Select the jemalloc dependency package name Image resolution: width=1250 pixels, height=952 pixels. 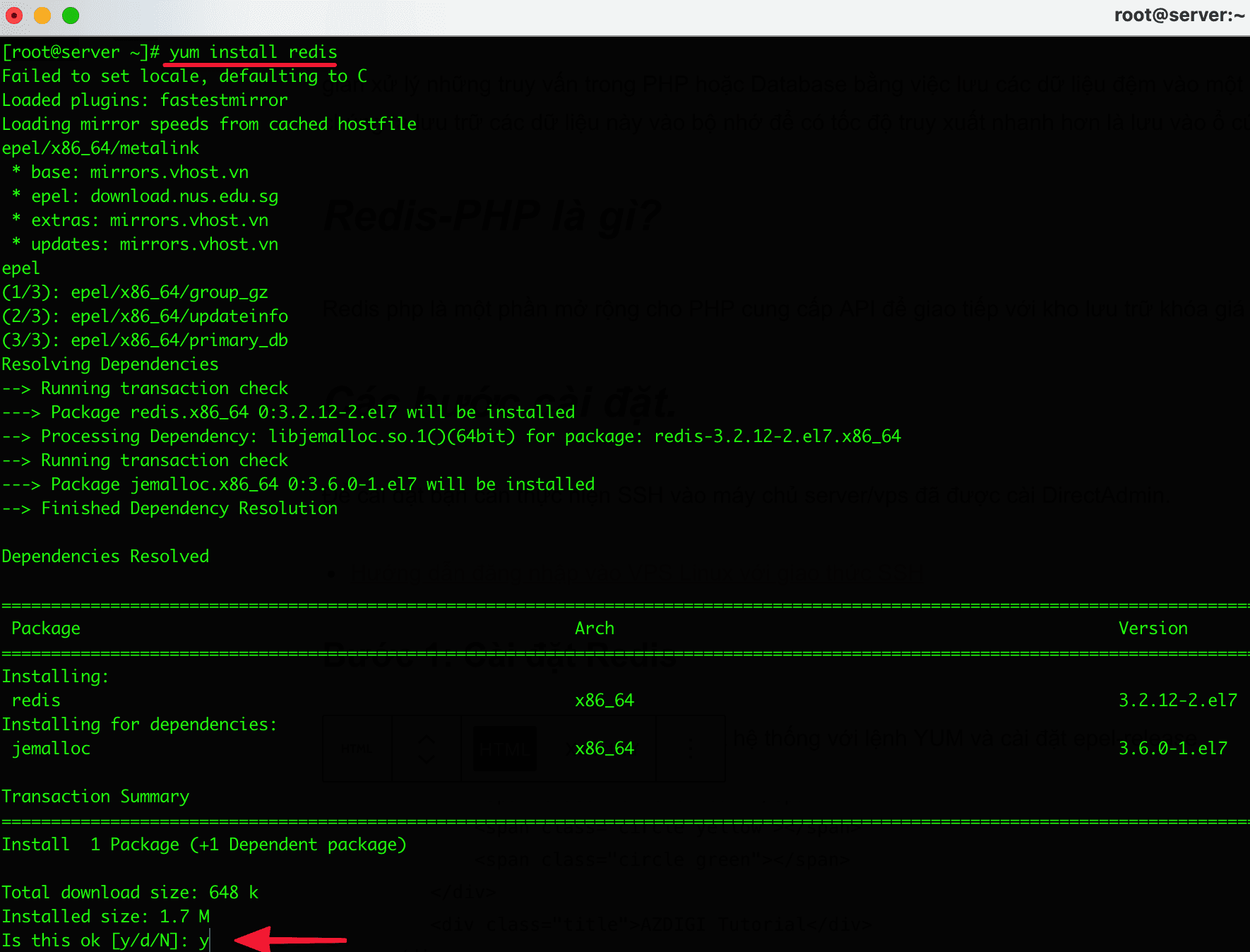(50, 748)
